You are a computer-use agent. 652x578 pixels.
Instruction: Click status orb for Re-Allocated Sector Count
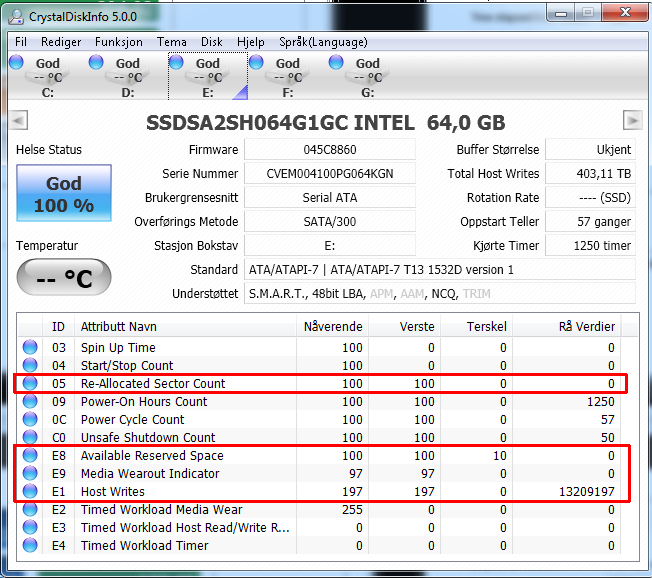click(x=30, y=383)
